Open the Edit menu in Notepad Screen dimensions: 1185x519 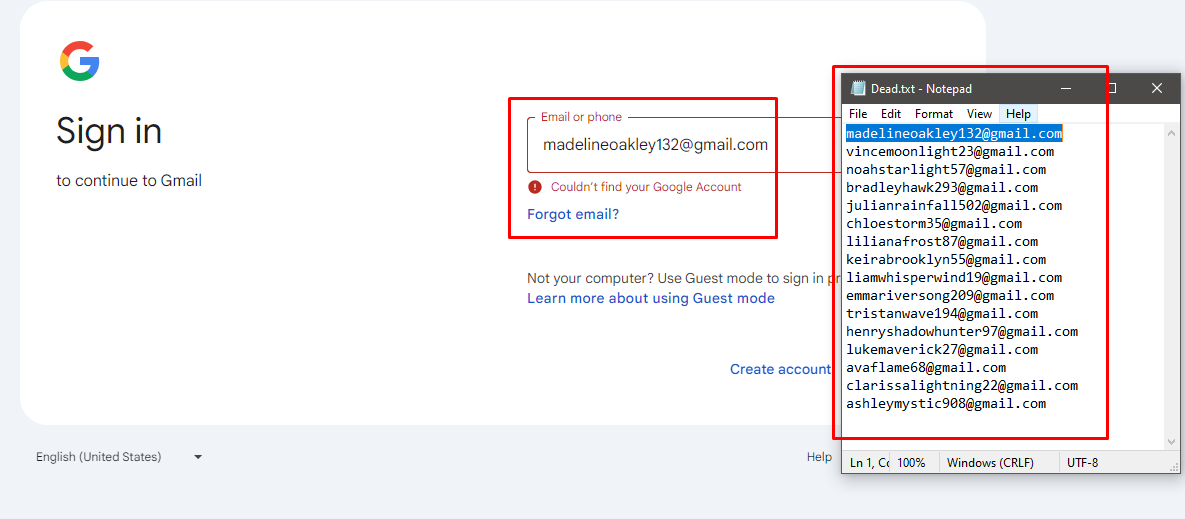click(891, 113)
